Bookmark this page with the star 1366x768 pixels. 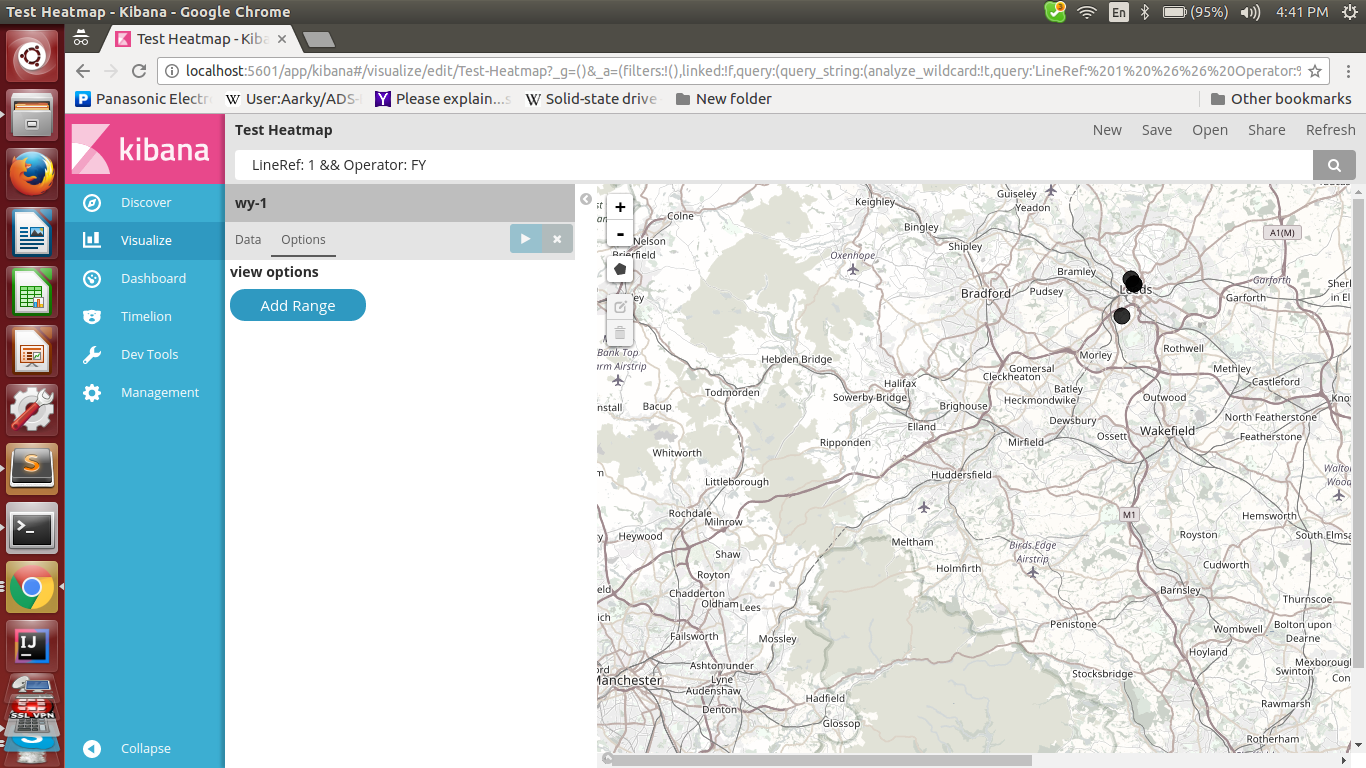1315,71
